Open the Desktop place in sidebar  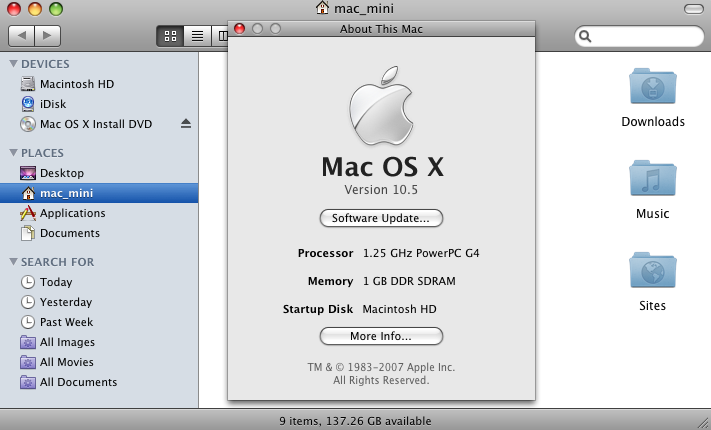pos(99,173)
